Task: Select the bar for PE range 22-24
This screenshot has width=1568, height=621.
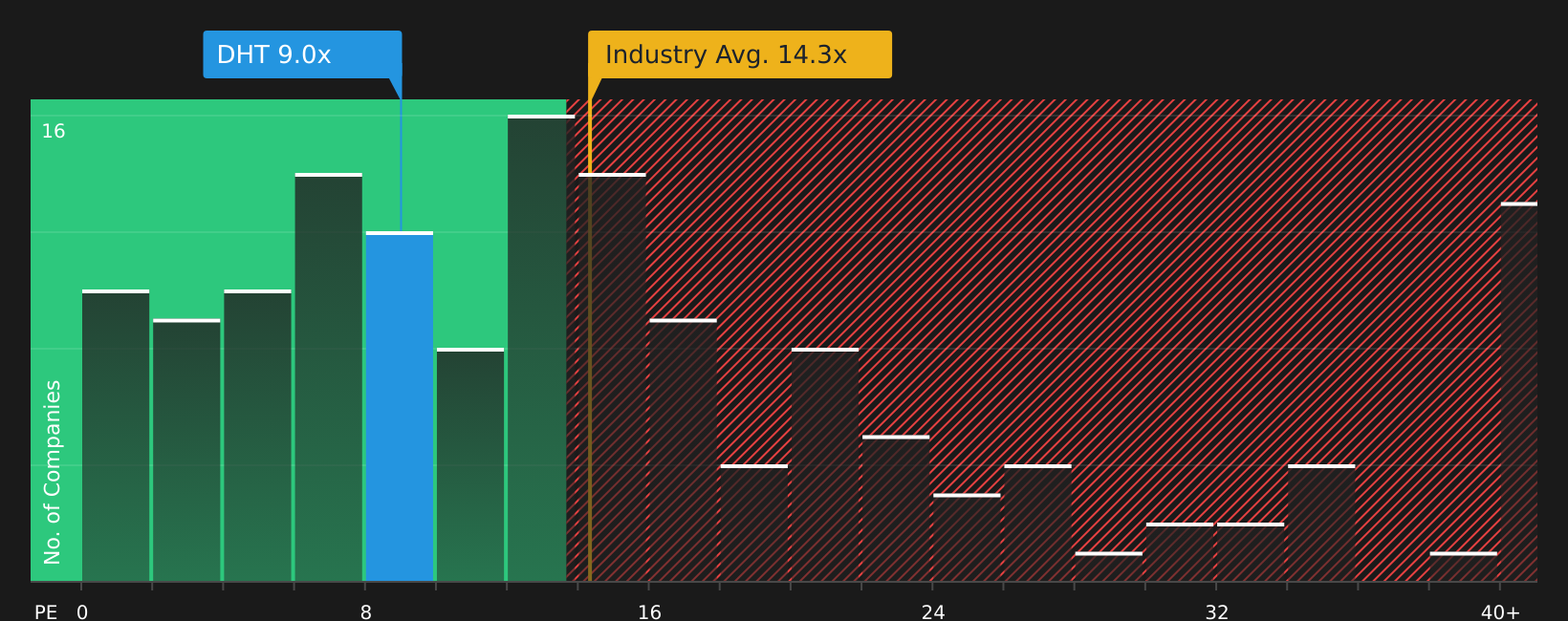Action: coord(896,508)
